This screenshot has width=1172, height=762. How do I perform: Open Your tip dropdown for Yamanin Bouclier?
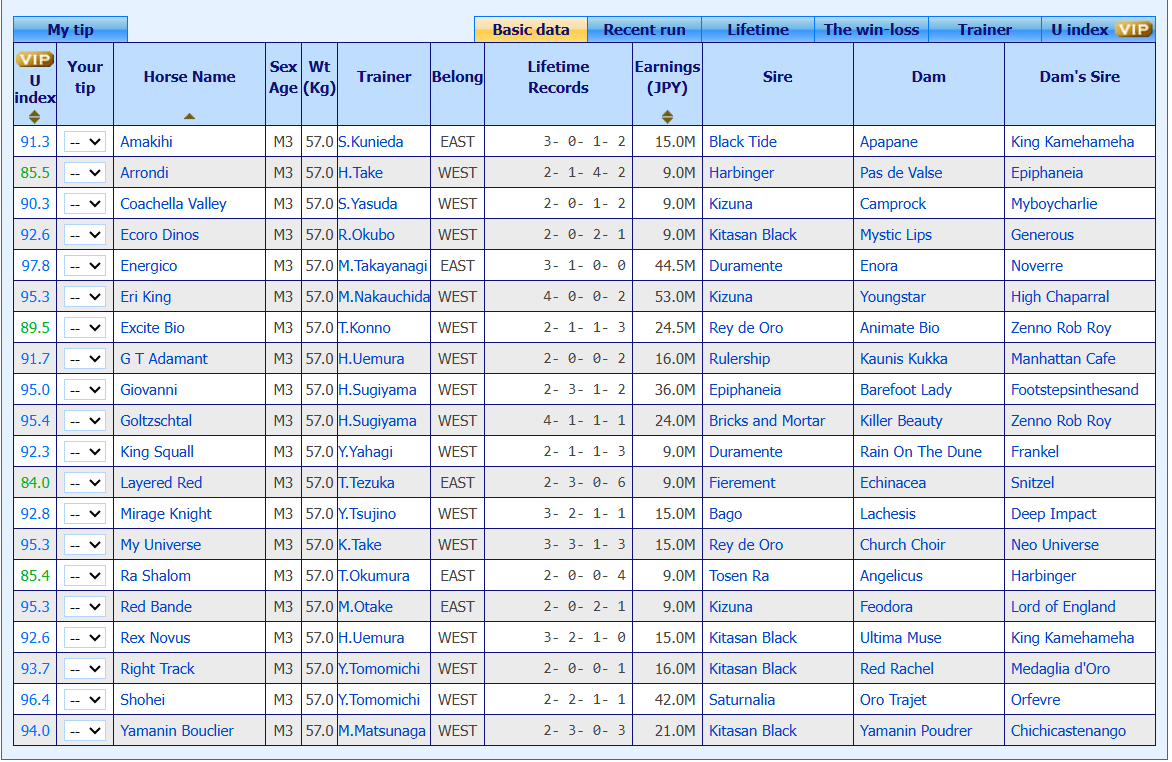[x=84, y=731]
